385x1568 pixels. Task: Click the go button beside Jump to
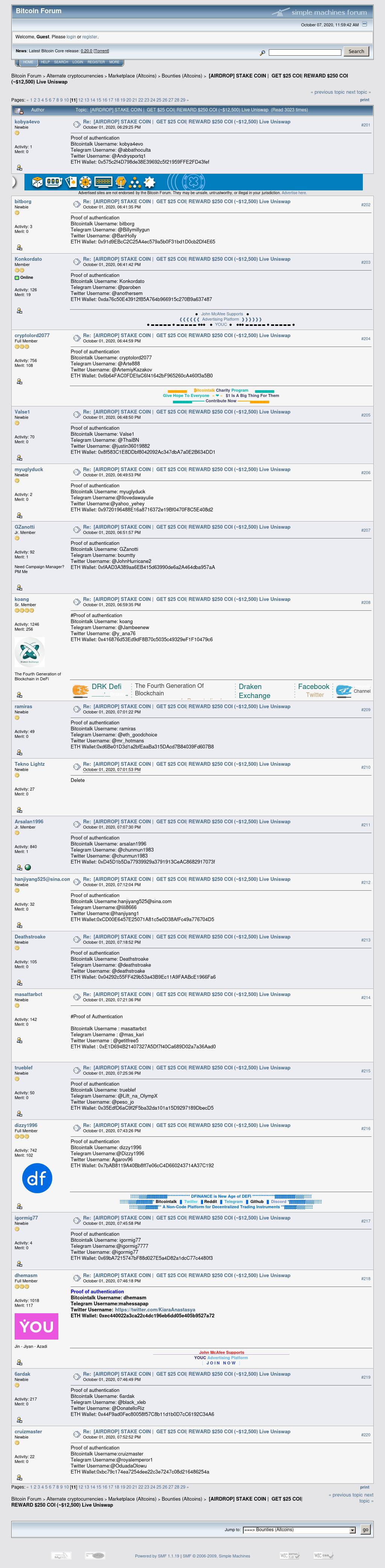click(365, 1530)
